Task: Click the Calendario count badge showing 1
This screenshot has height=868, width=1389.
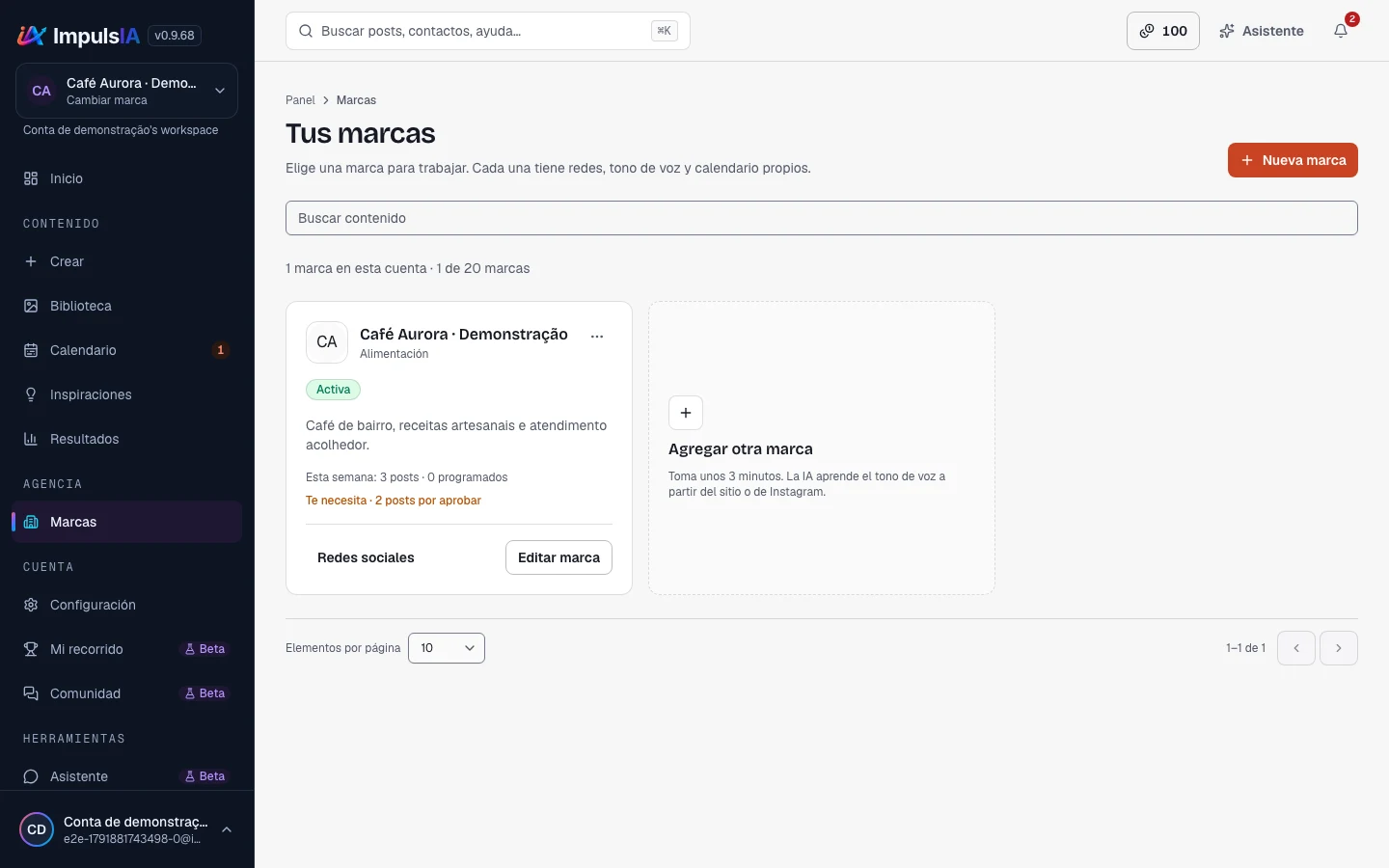Action: (x=221, y=350)
